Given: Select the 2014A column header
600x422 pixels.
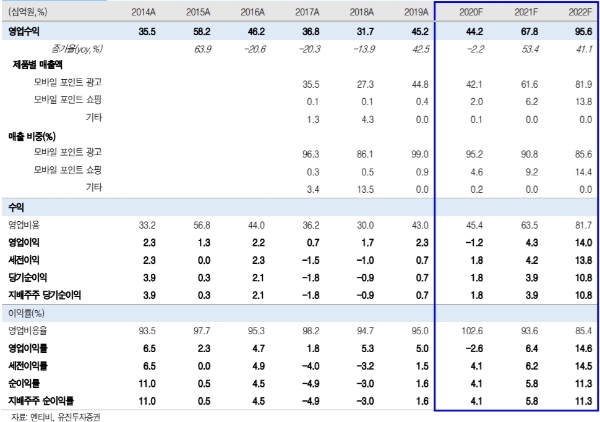Looking at the screenshot, I should (x=143, y=12).
